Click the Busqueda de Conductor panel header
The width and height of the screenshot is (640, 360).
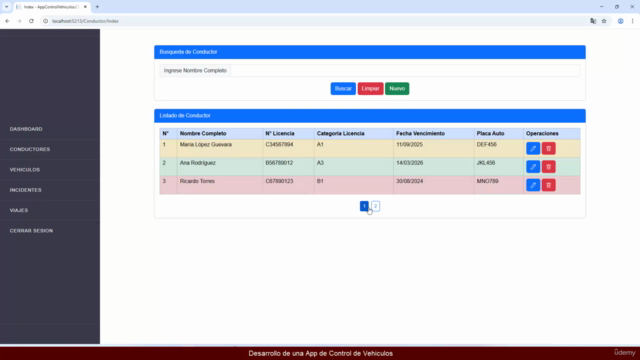click(370, 52)
